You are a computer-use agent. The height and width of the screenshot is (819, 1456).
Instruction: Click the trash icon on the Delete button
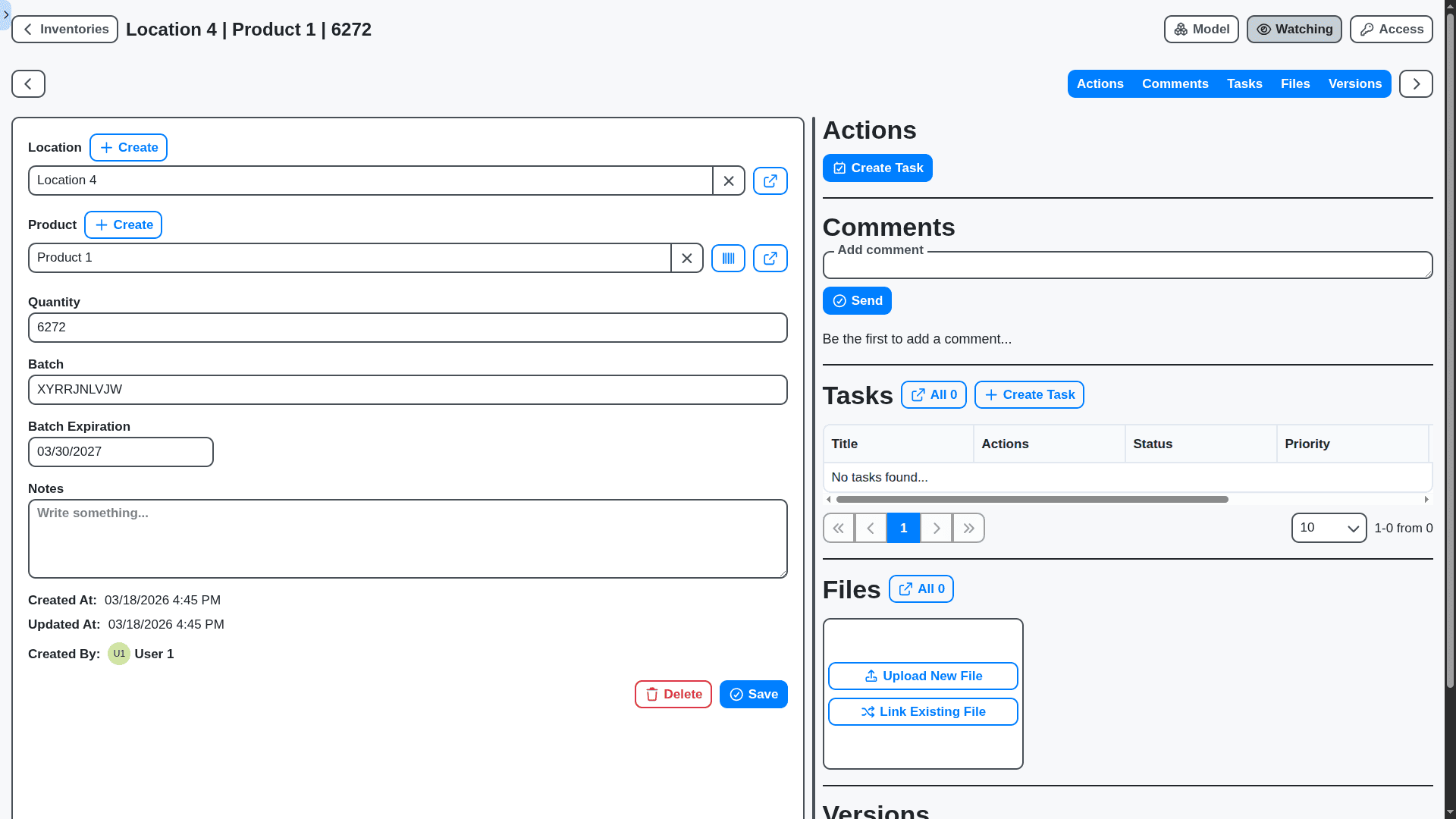click(x=653, y=694)
